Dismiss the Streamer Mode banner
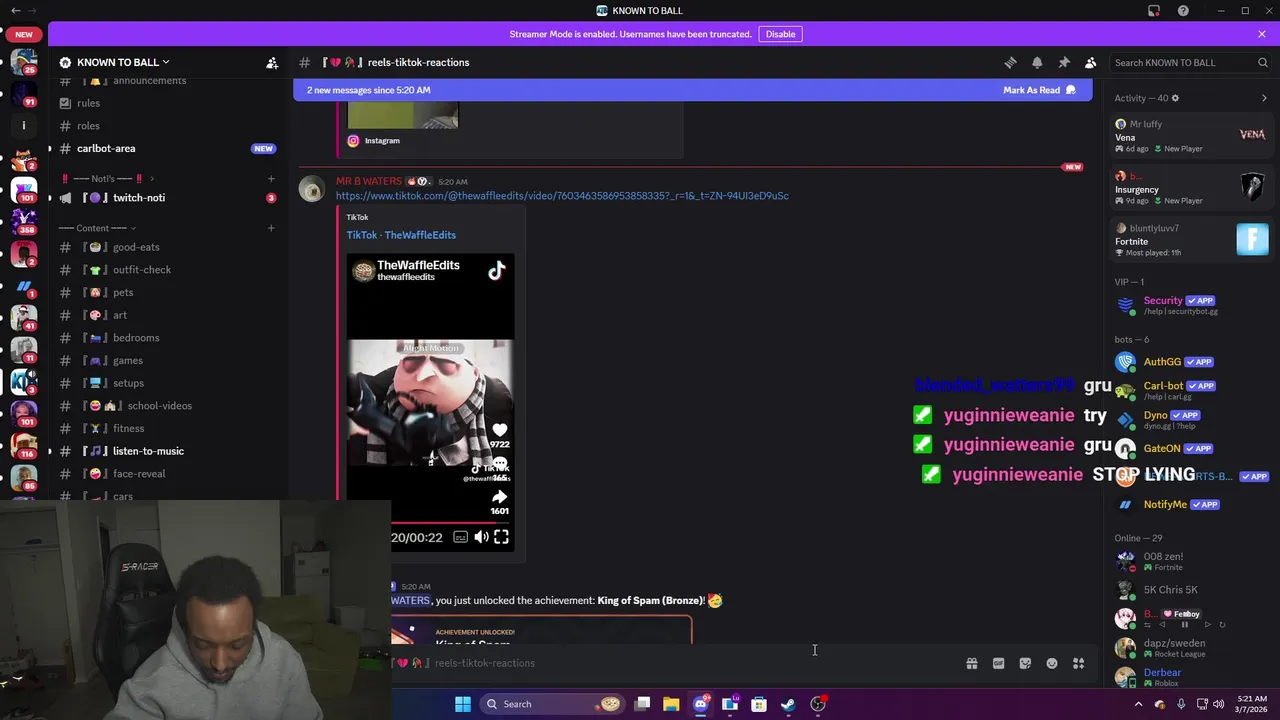The image size is (1280, 720). 1262,34
